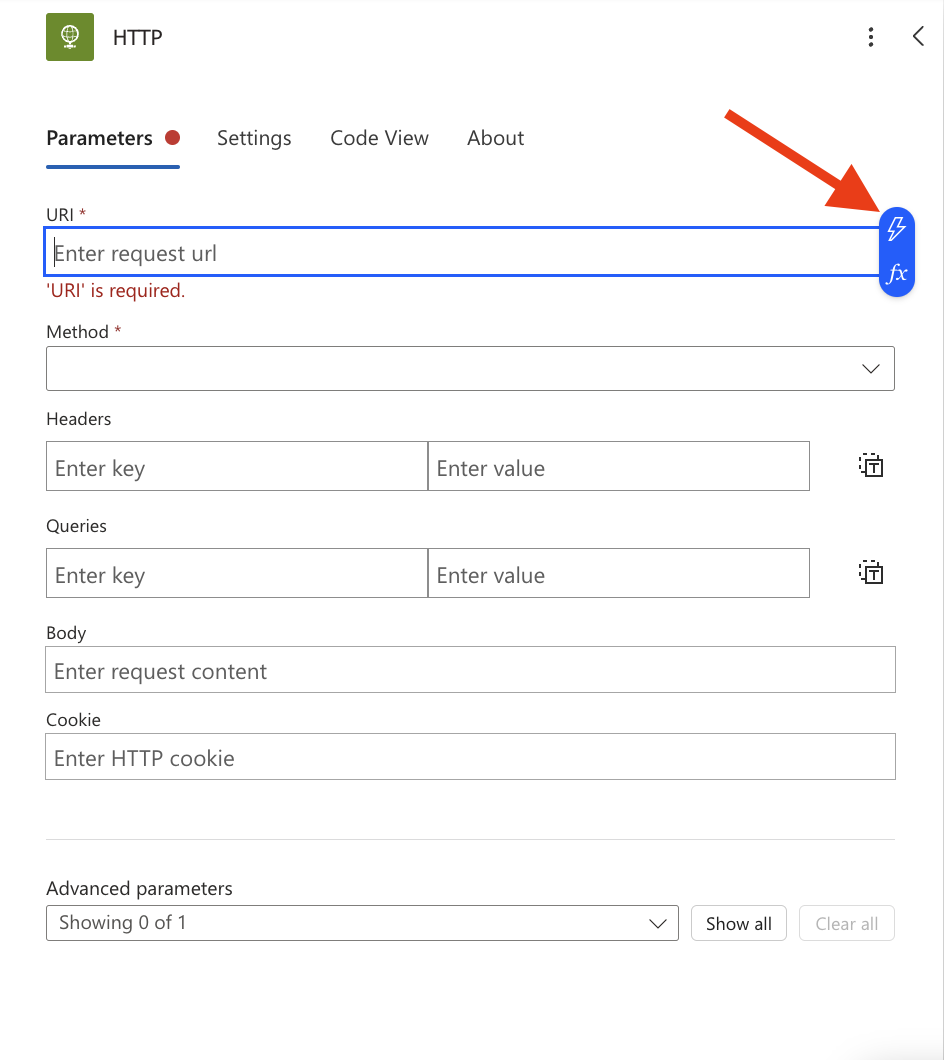This screenshot has height=1060, width=944.
Task: Click the Headers key input field
Action: 236,467
